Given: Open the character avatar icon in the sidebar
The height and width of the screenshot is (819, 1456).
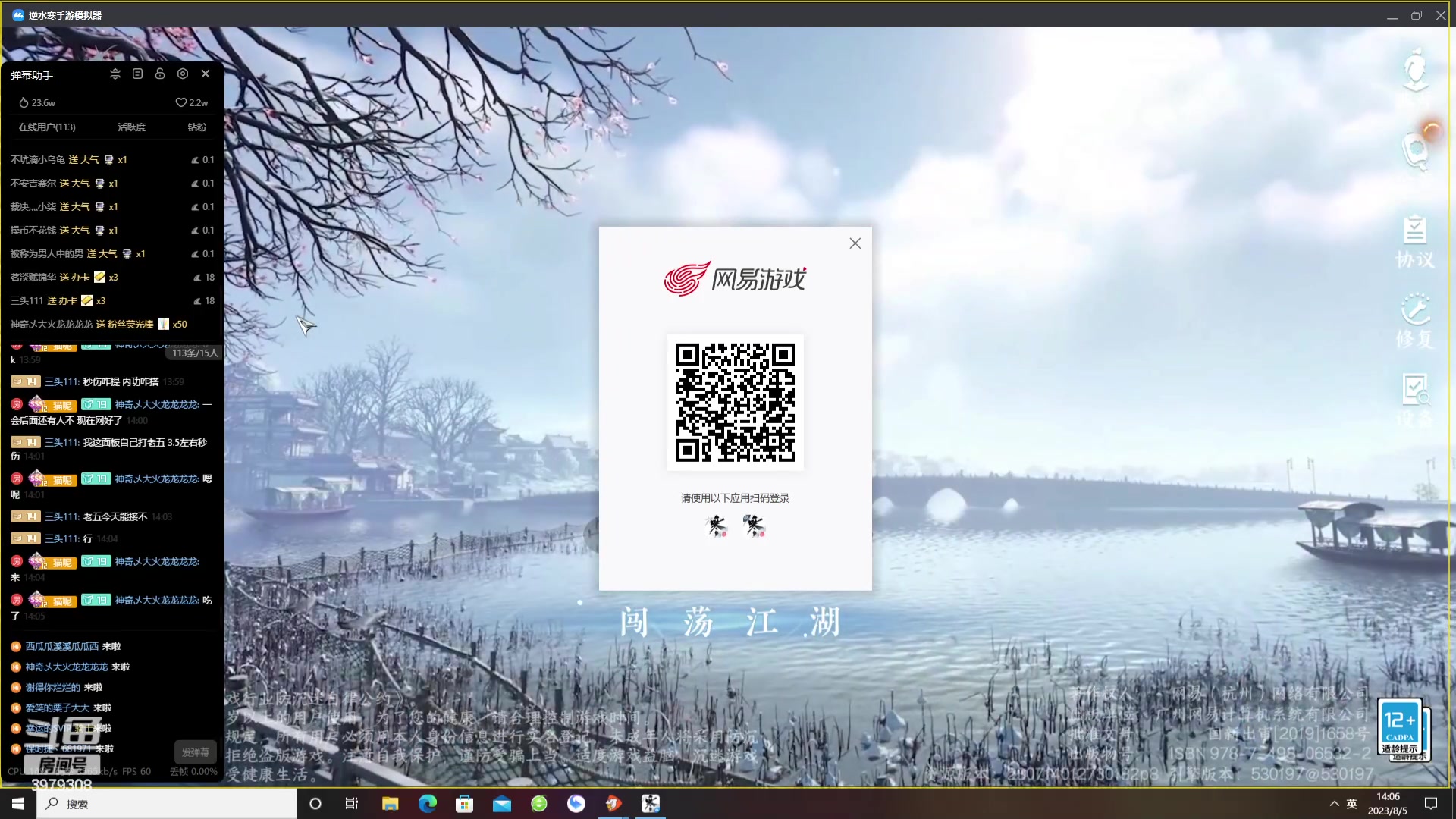Looking at the screenshot, I should tap(1415, 71).
